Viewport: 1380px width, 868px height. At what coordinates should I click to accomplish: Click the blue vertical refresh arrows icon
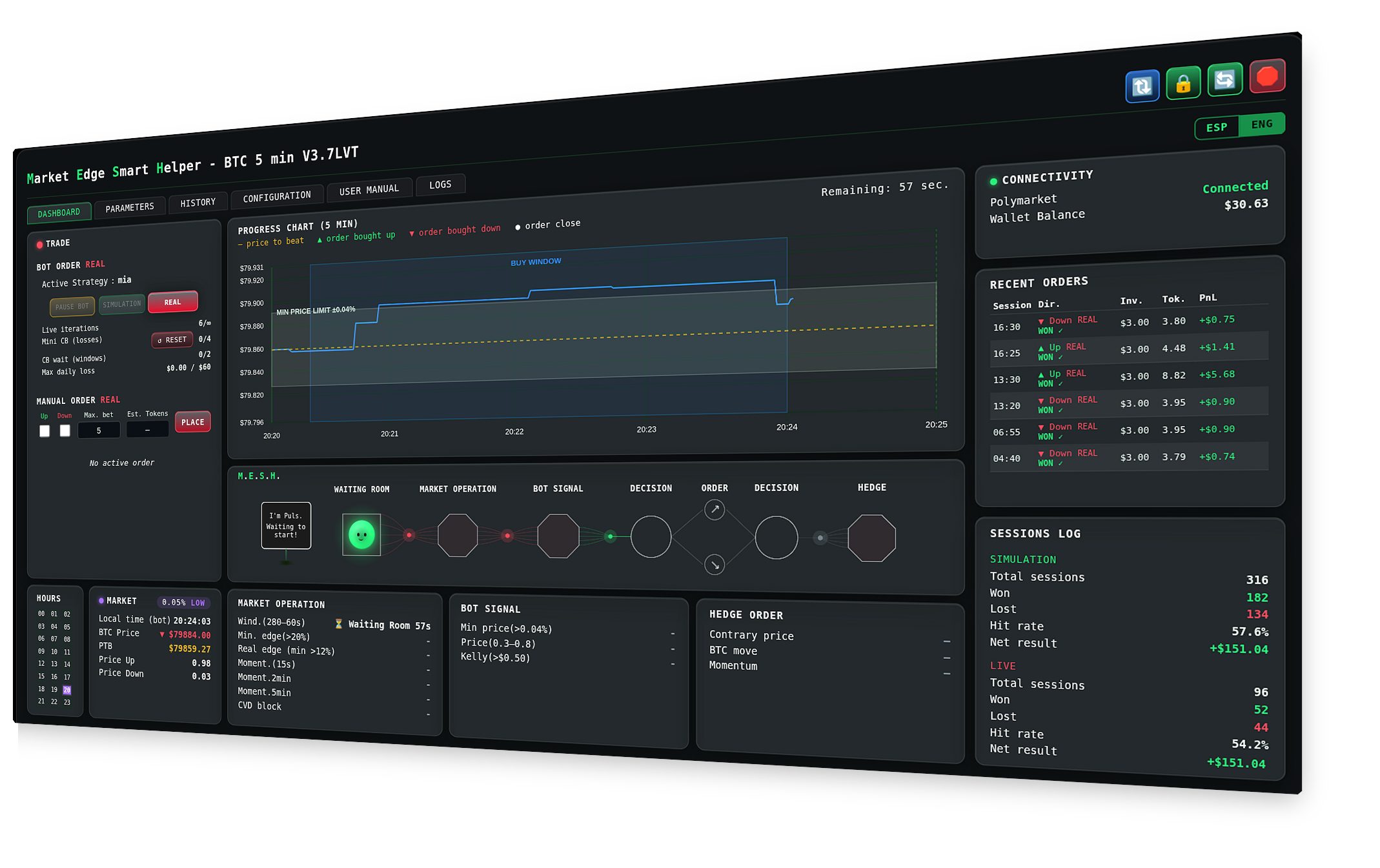coord(1142,86)
